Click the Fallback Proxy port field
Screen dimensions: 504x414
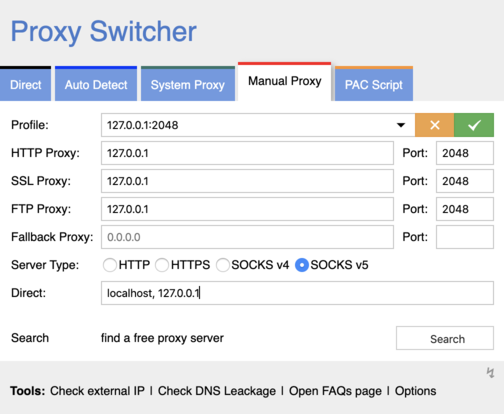click(x=465, y=237)
